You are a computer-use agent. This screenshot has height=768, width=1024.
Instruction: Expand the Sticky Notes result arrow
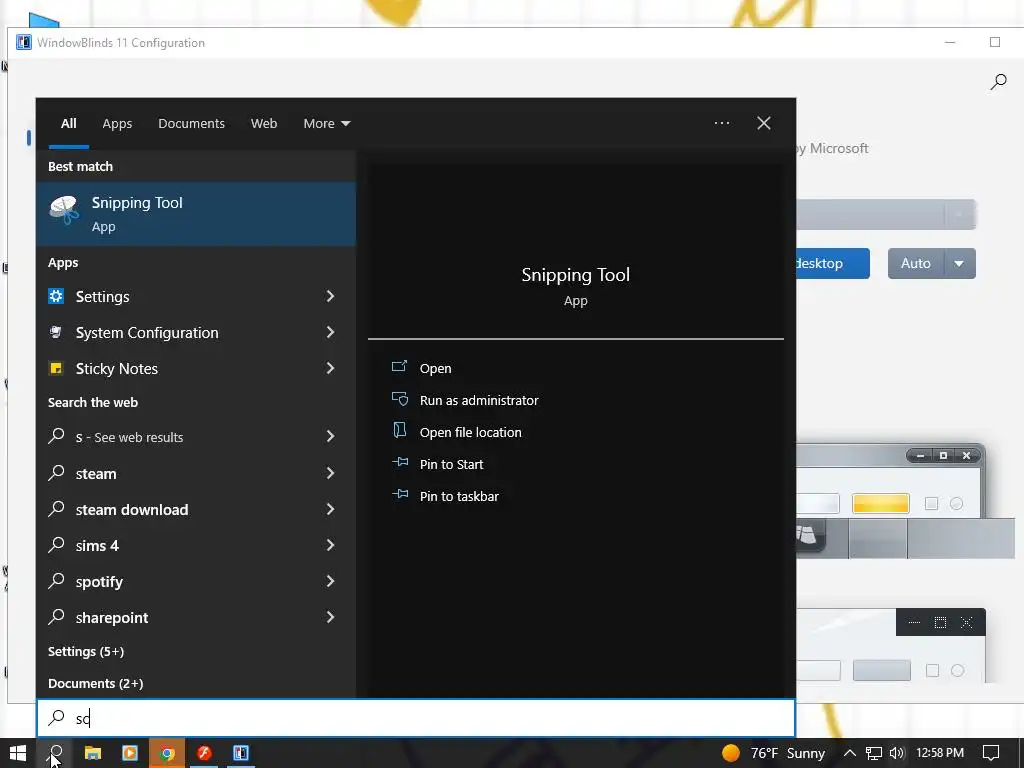(330, 368)
